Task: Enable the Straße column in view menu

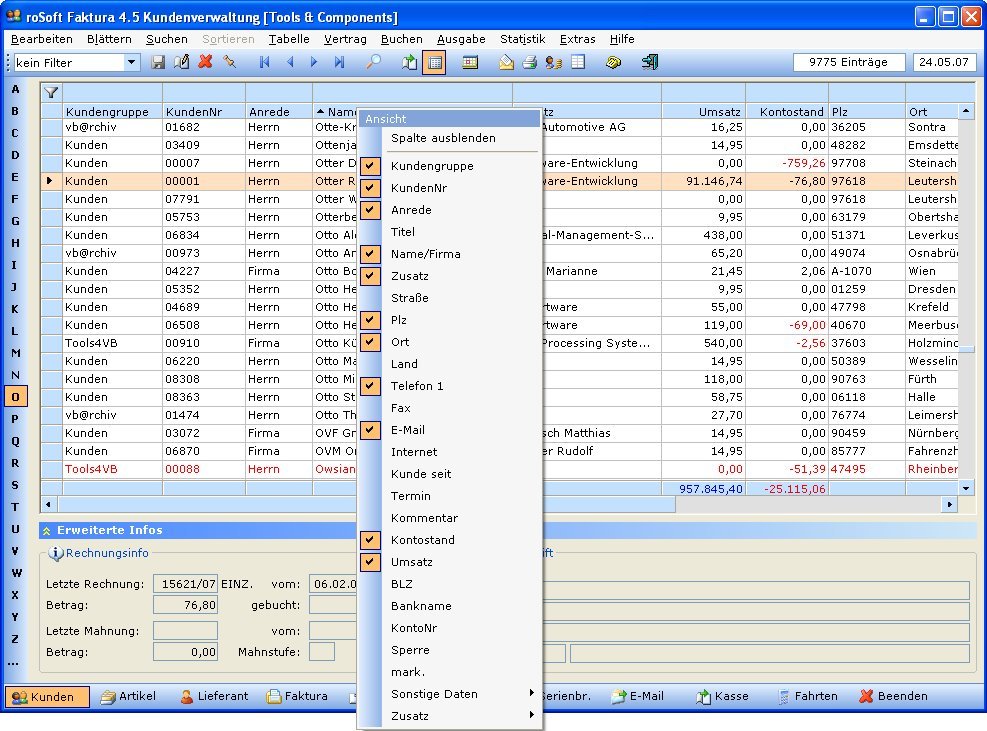Action: (410, 298)
